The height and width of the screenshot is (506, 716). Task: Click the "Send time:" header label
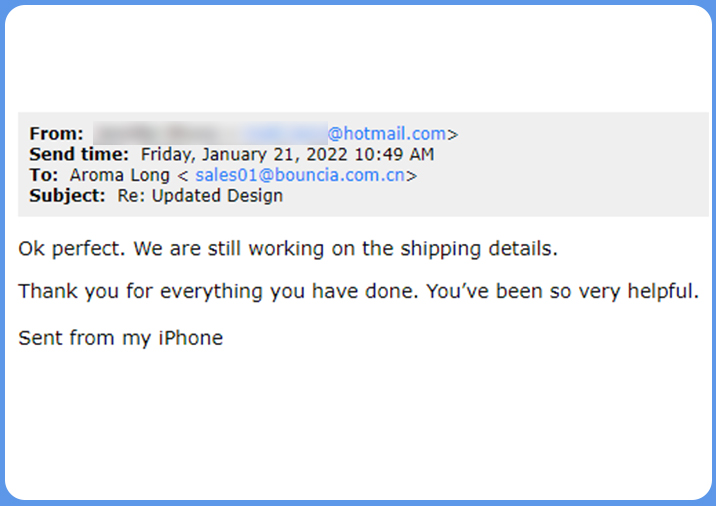(x=79, y=154)
